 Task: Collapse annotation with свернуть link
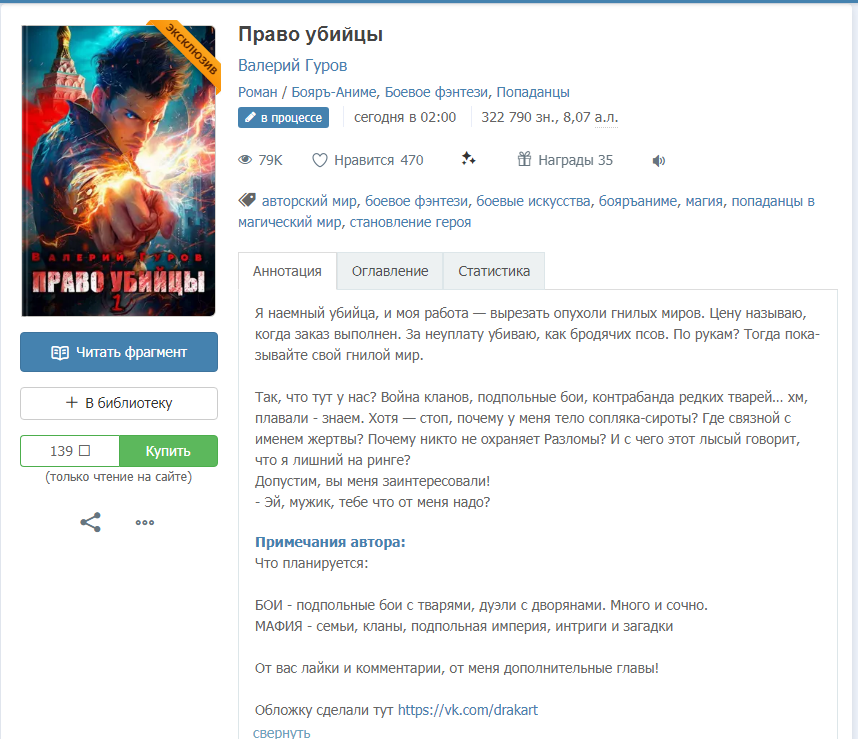tap(281, 732)
